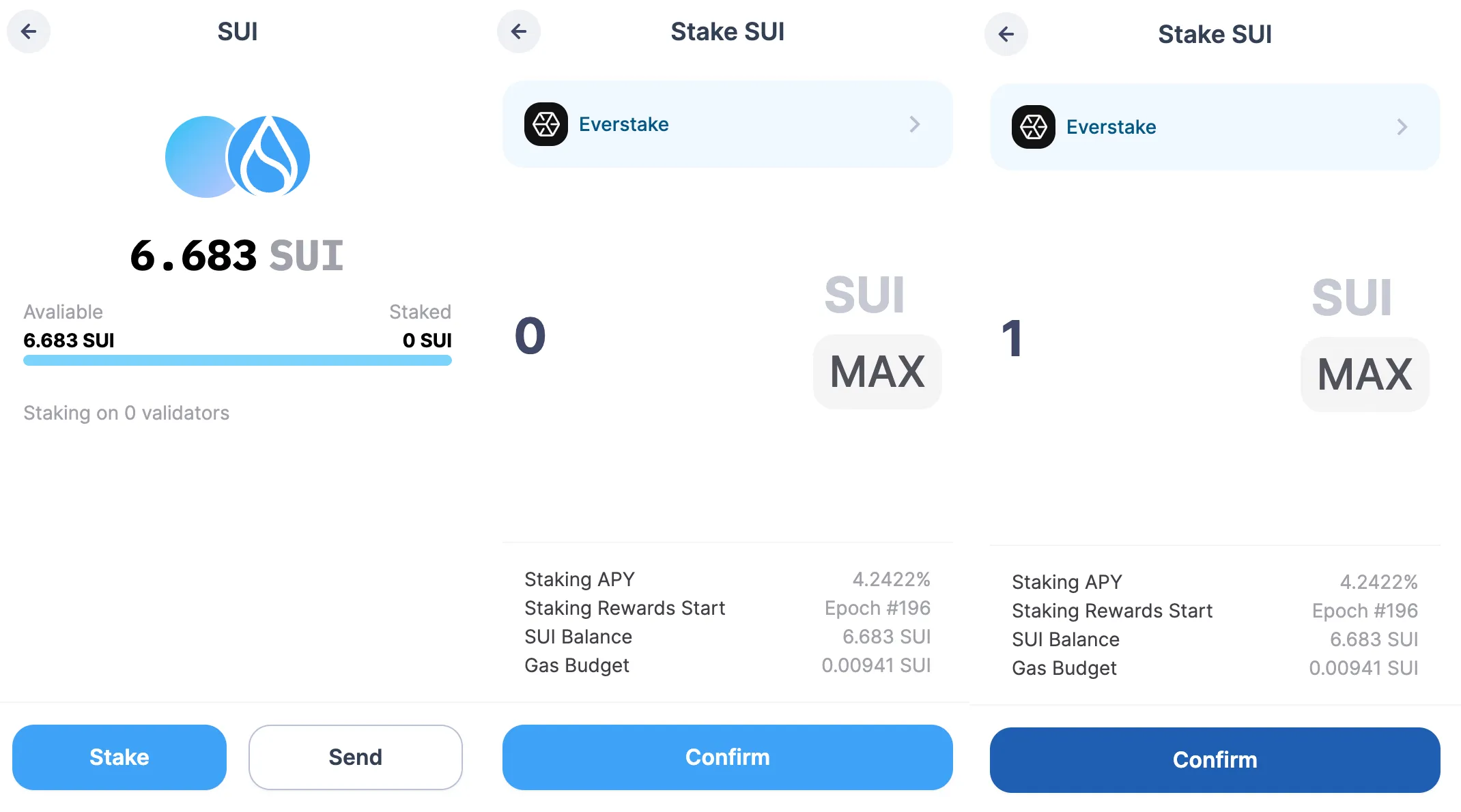Click MAX to stake full balance
This screenshot has height=812, width=1461.
pos(877,372)
